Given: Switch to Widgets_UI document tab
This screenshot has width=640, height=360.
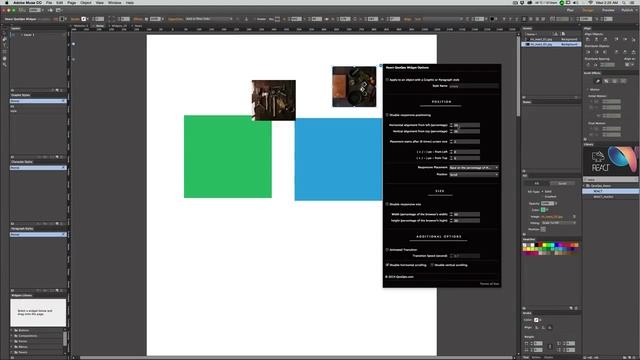Looking at the screenshot, I should [x=119, y=26].
